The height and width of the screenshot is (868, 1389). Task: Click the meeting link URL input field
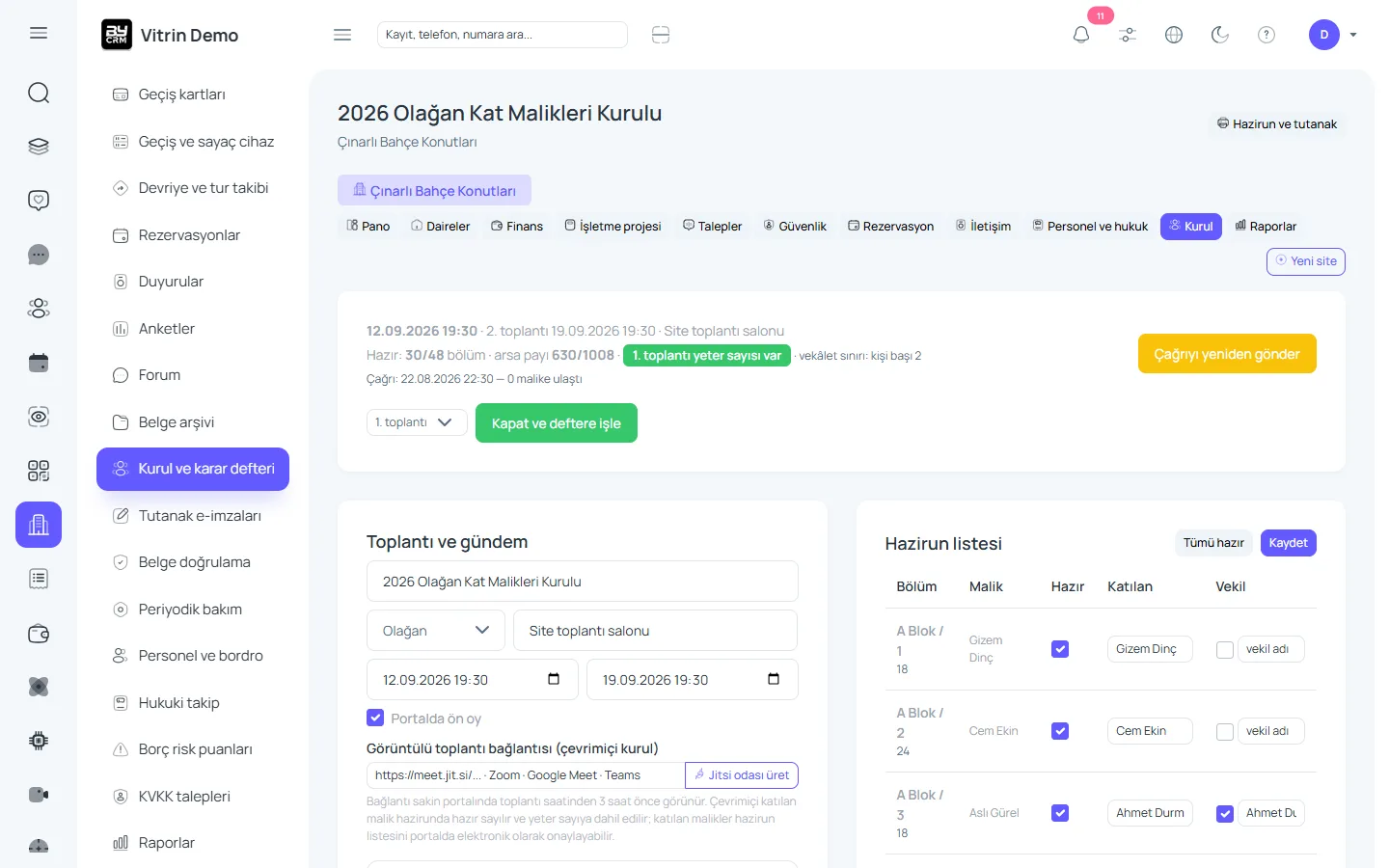tap(526, 775)
